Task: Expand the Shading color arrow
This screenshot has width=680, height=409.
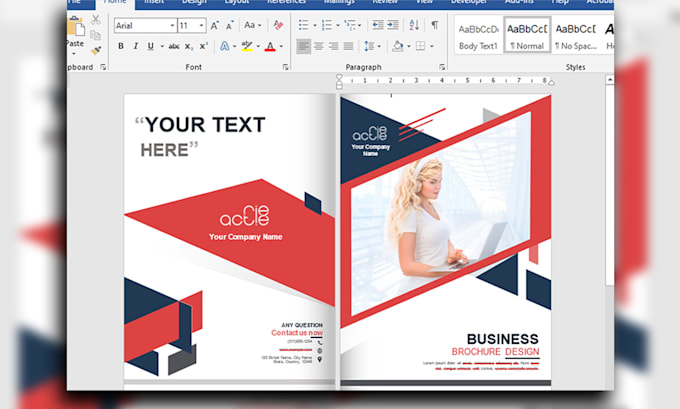Action: click(409, 46)
